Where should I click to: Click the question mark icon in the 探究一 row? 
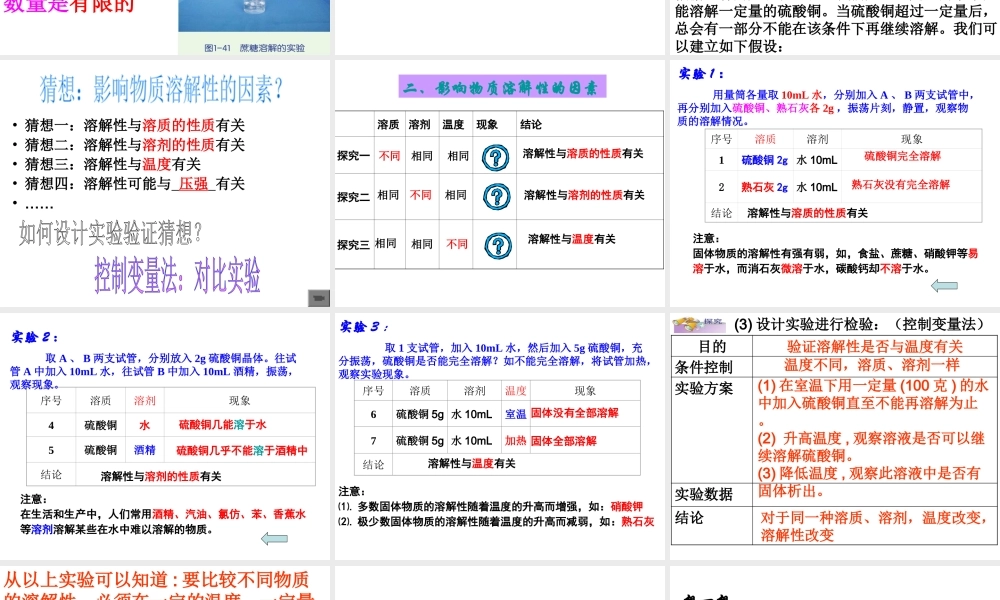pos(495,157)
